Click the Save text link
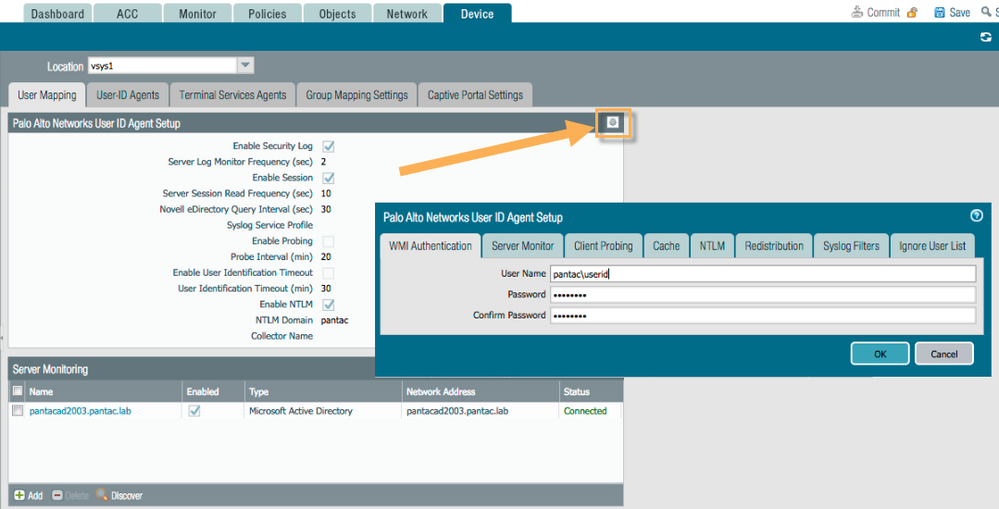This screenshot has width=999, height=509. [959, 12]
